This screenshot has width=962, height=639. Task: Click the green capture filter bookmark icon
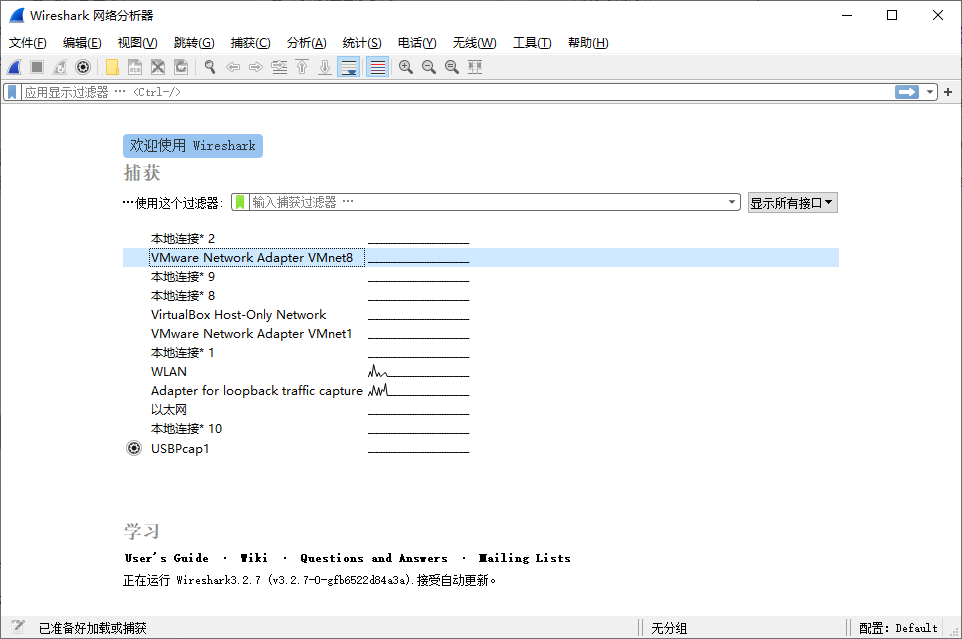tap(240, 202)
